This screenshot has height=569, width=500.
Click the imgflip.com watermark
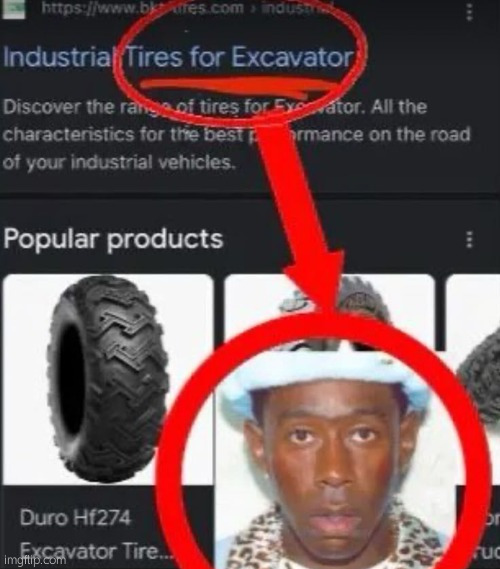(x=34, y=560)
